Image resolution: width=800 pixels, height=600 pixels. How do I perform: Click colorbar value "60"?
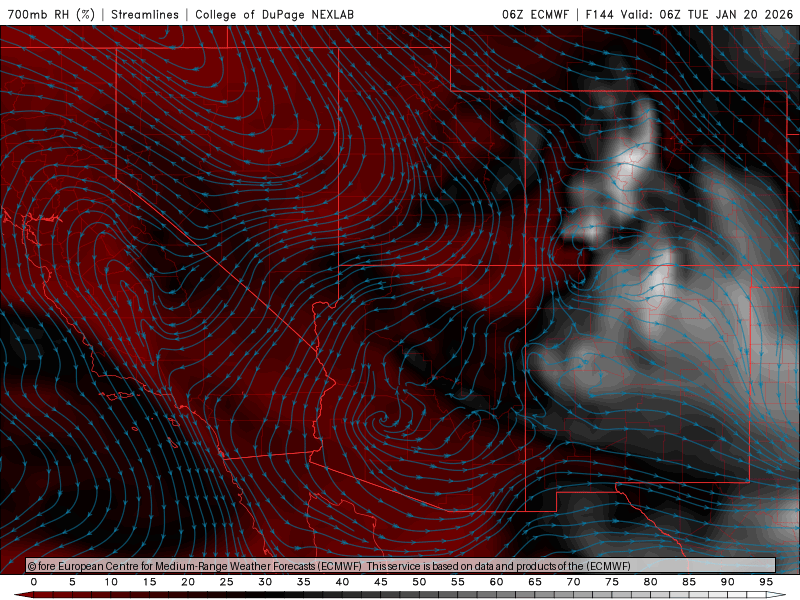(x=496, y=582)
